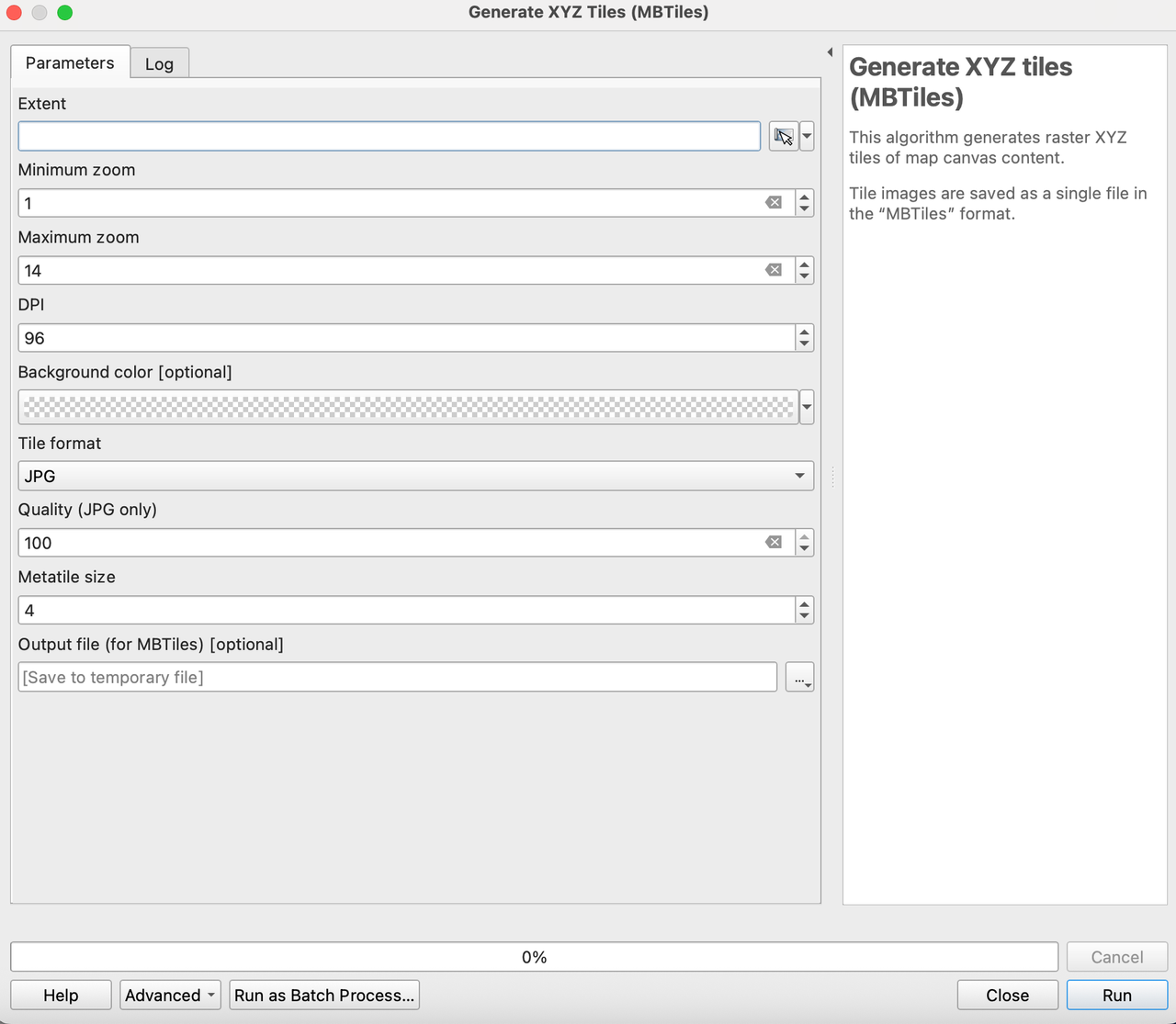Open the Advanced options menu
Image resolution: width=1176 pixels, height=1024 pixels.
point(170,996)
